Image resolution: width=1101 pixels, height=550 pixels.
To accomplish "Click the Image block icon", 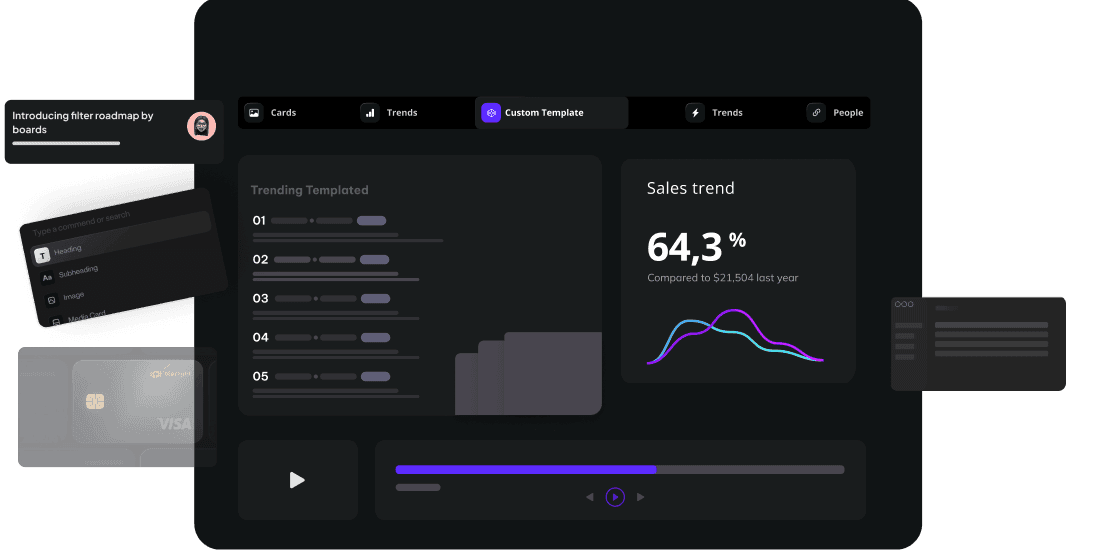I will click(52, 300).
